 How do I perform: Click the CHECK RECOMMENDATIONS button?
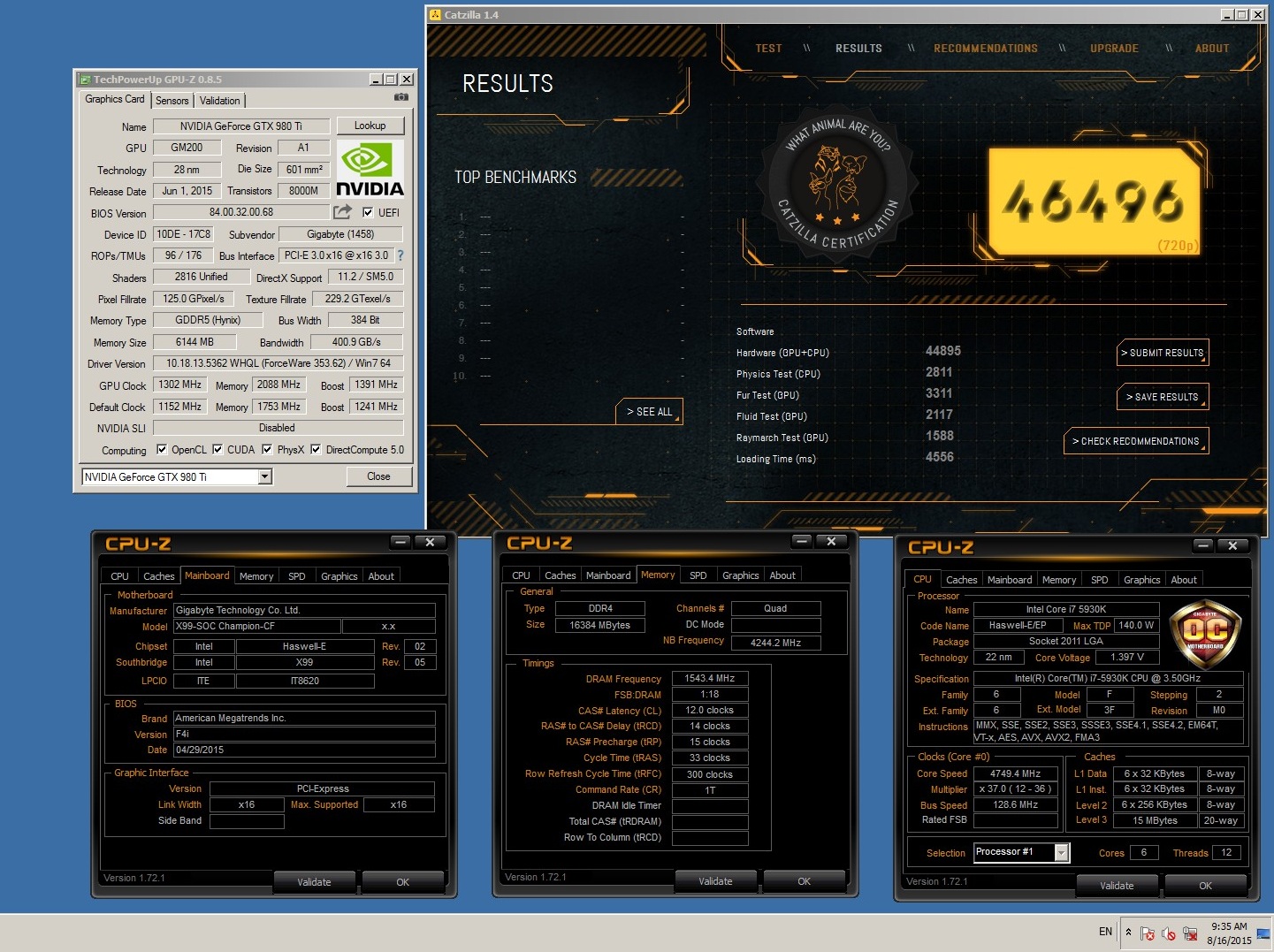[1136, 441]
